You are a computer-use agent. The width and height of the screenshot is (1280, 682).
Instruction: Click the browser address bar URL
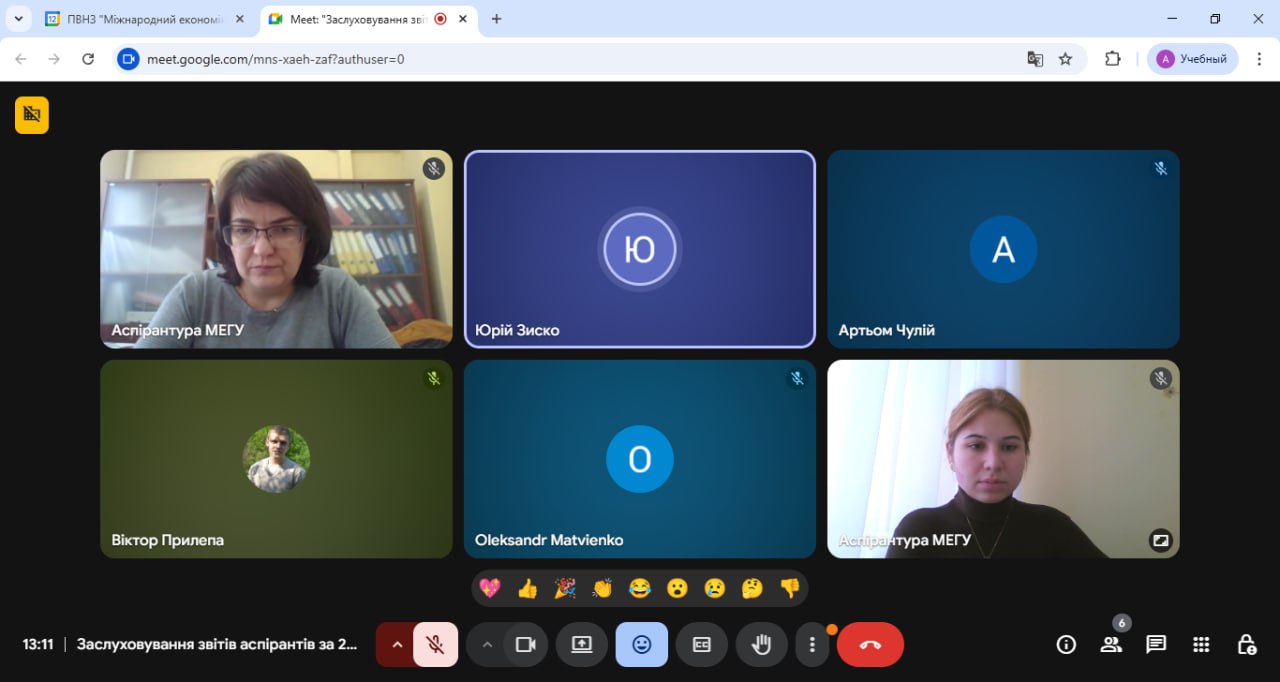276,59
